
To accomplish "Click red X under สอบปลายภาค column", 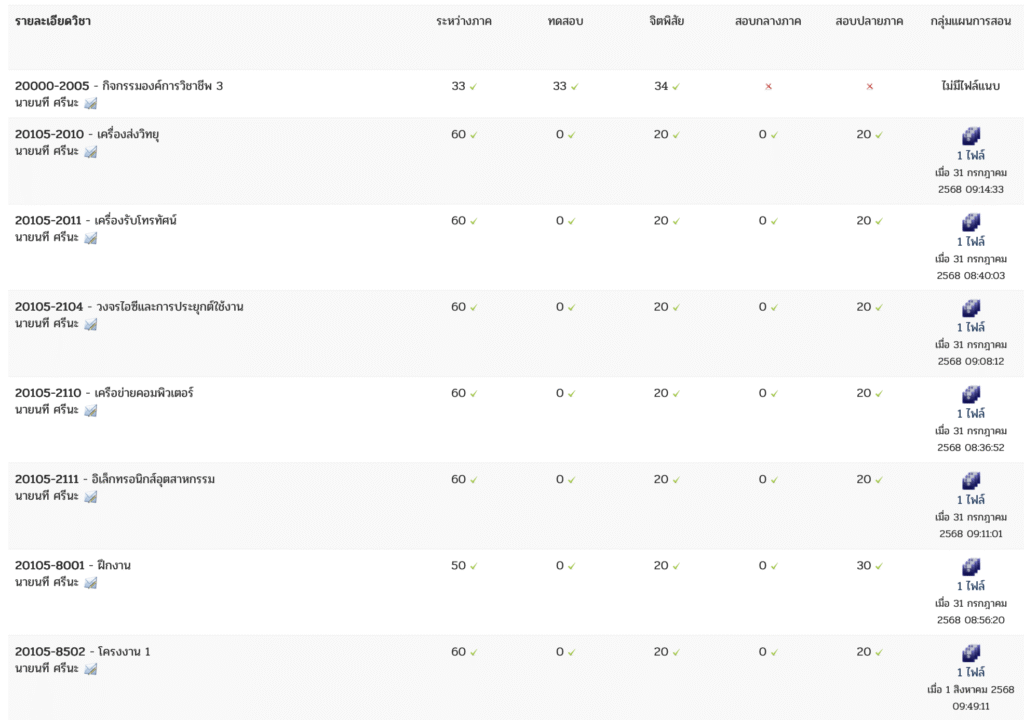I will 870,86.
